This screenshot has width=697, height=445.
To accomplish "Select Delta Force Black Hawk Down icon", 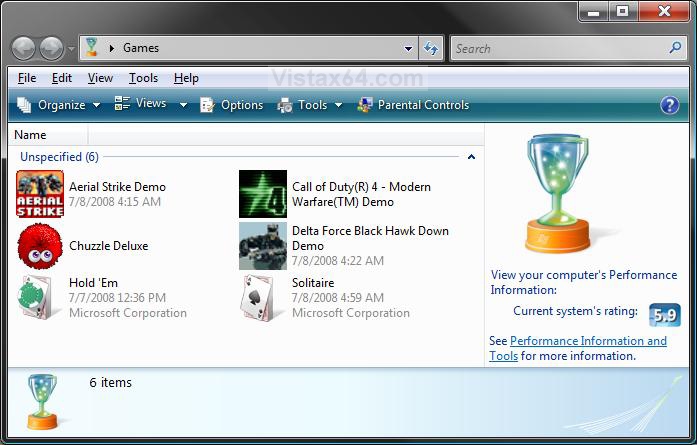I will tap(263, 246).
